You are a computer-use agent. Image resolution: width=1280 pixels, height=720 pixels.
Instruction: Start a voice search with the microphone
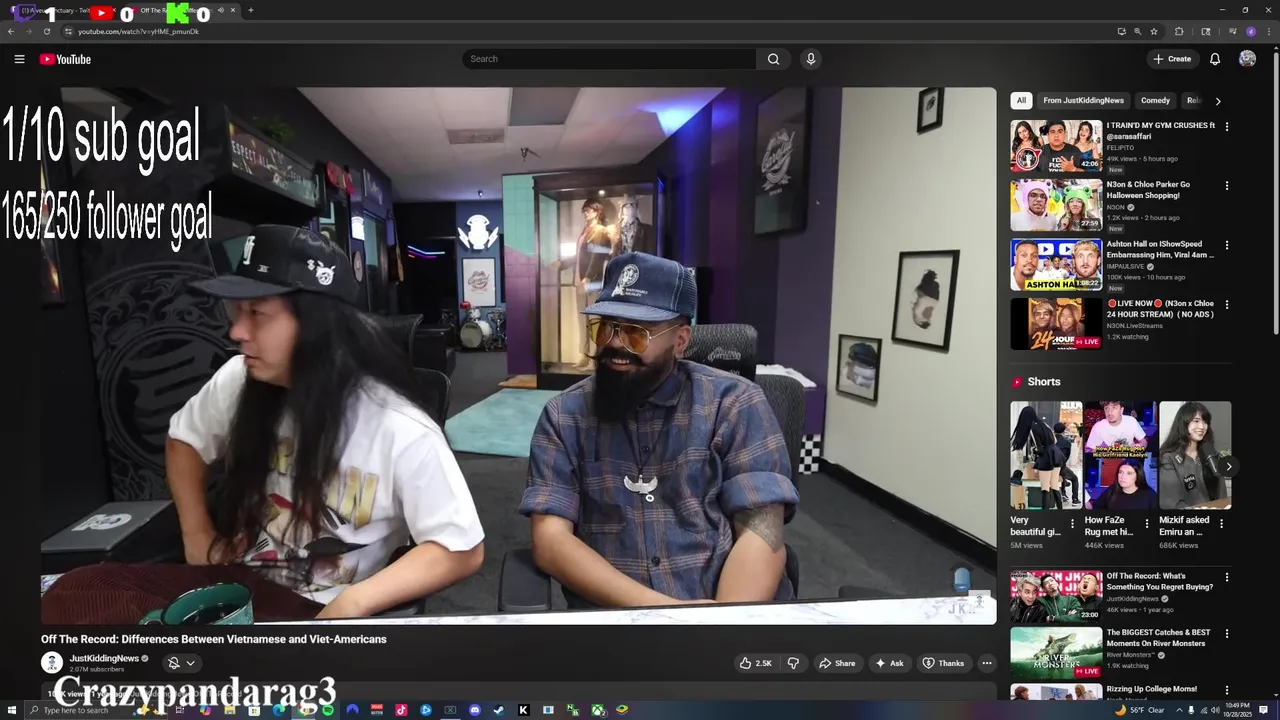point(811,59)
